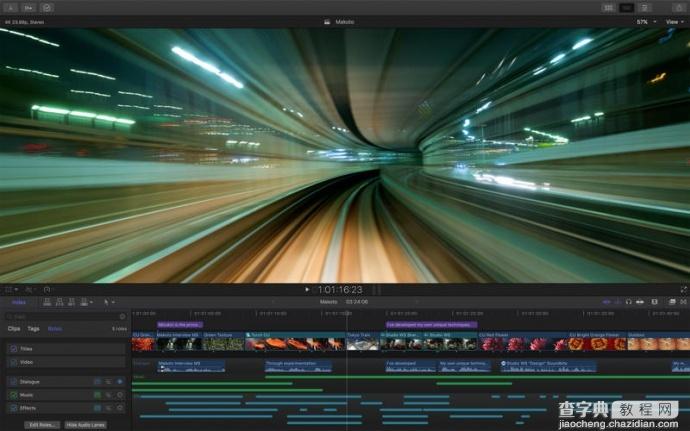Show the browser grid layout icon
The width and height of the screenshot is (690, 431).
click(608, 7)
